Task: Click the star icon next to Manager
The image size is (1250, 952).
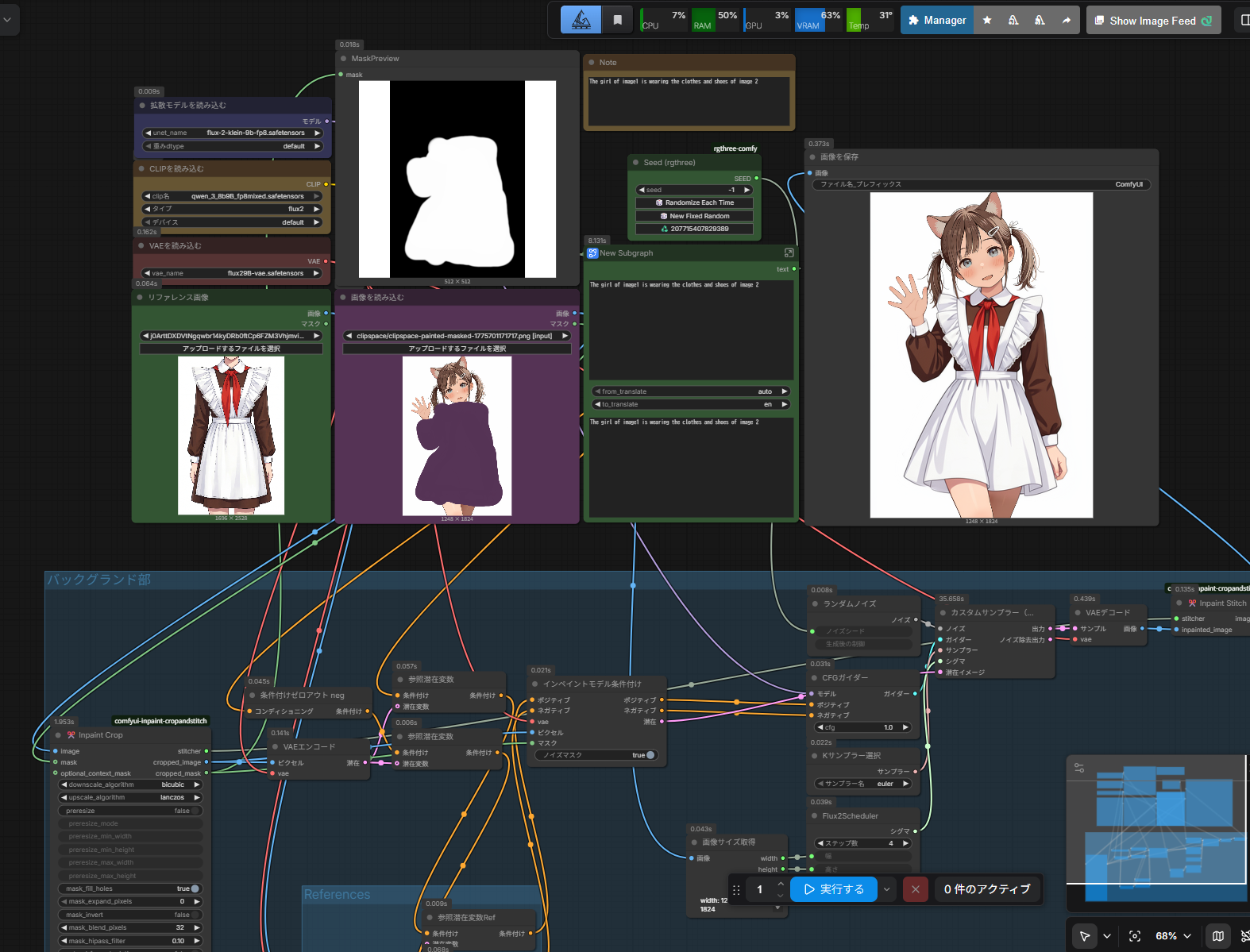Action: pyautogui.click(x=987, y=21)
